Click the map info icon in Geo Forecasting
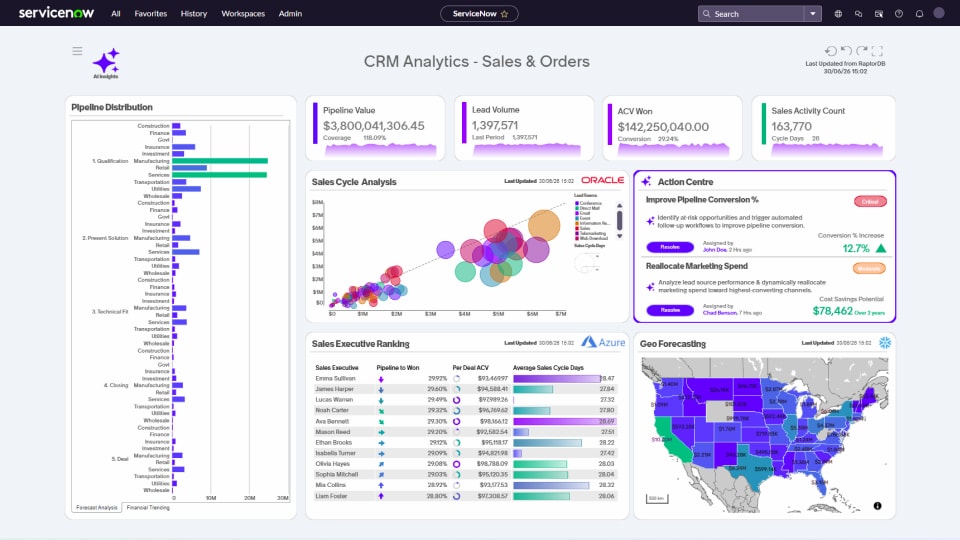The image size is (960, 540). 877,506
